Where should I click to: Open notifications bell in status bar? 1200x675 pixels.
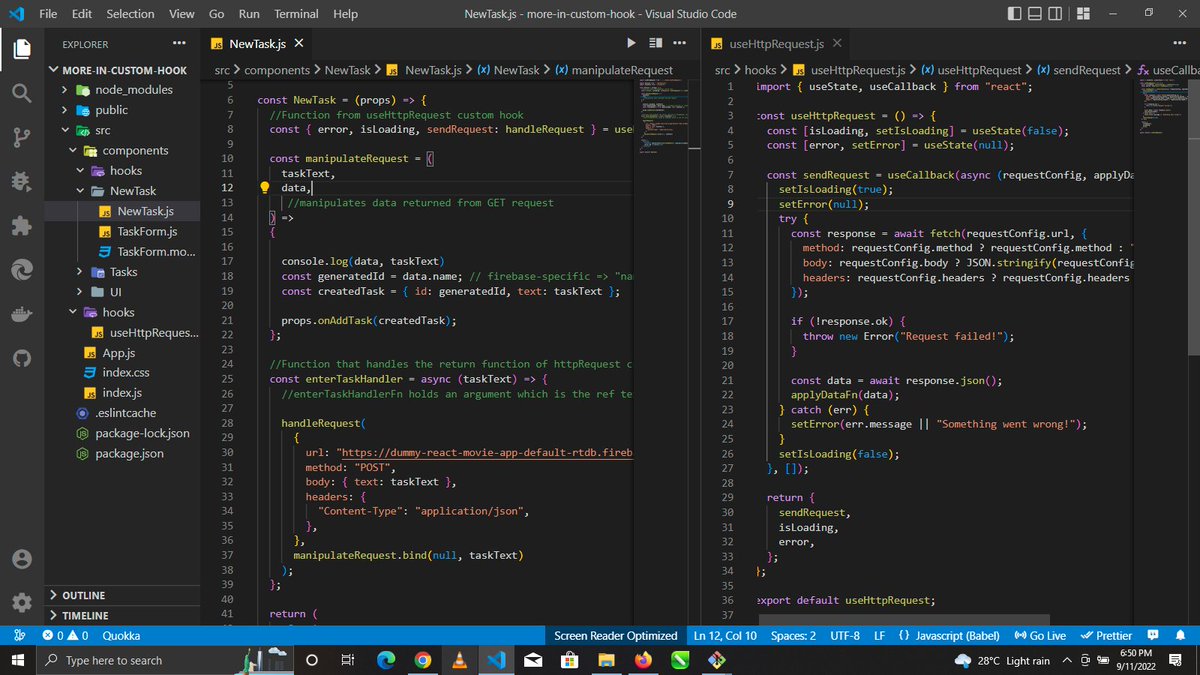[x=1181, y=635]
